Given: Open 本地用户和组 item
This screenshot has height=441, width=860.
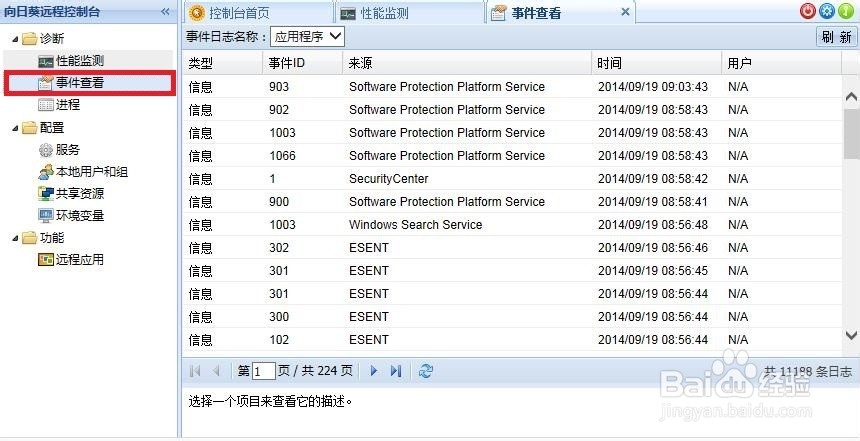Looking at the screenshot, I should (x=91, y=172).
